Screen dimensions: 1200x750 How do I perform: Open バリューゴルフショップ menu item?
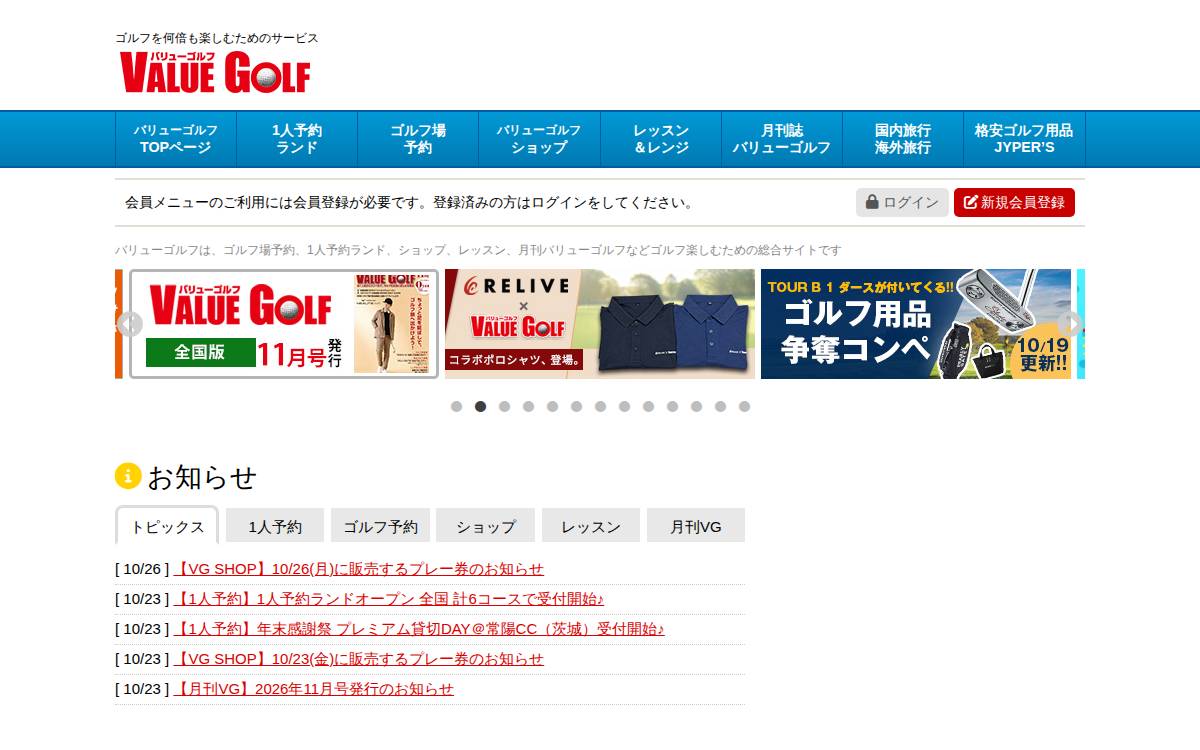click(x=539, y=139)
